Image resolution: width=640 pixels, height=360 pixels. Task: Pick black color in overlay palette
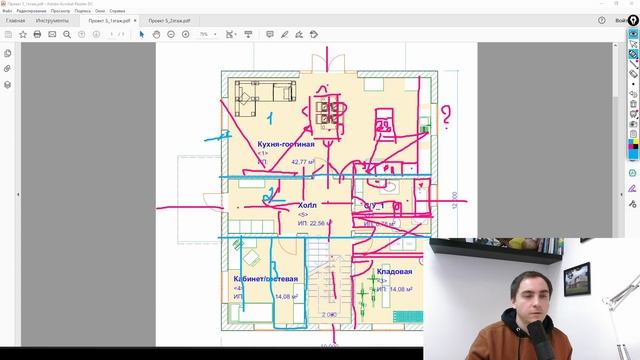pyautogui.click(x=636, y=147)
